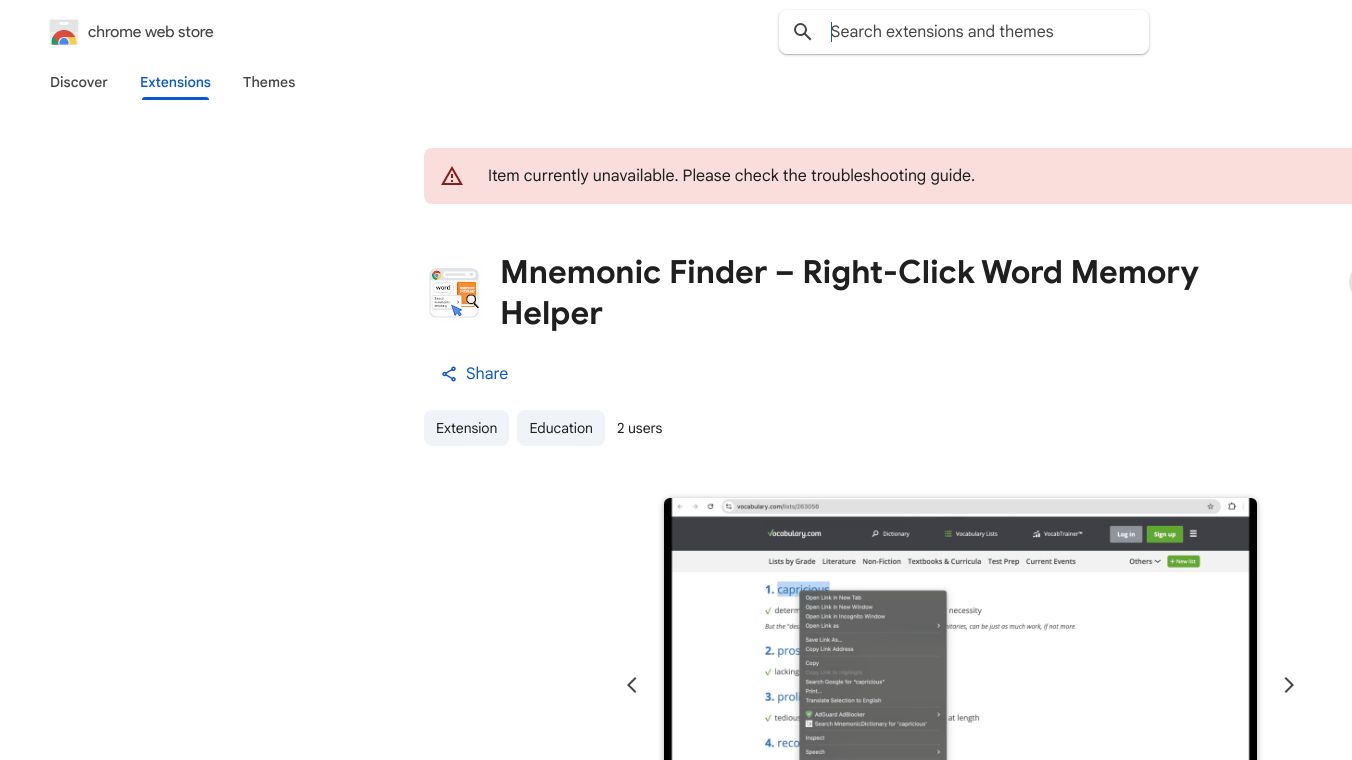Click the red warning triangle icon
Image resolution: width=1352 pixels, height=760 pixels.
click(x=452, y=176)
